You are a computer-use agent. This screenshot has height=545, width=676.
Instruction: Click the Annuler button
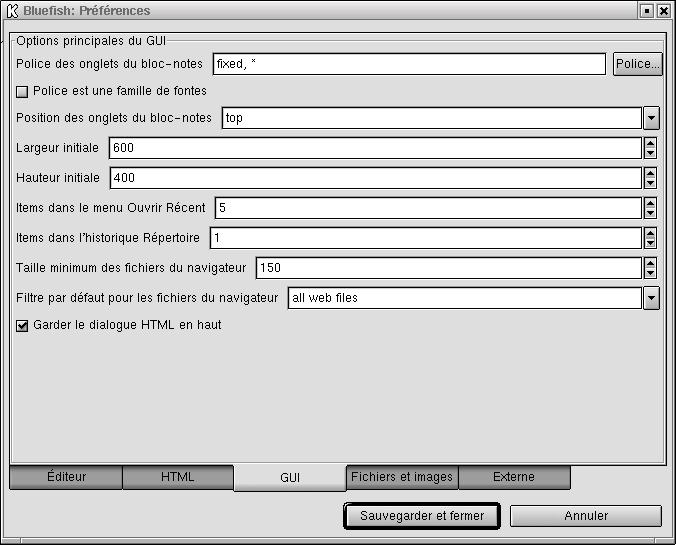pyautogui.click(x=585, y=516)
